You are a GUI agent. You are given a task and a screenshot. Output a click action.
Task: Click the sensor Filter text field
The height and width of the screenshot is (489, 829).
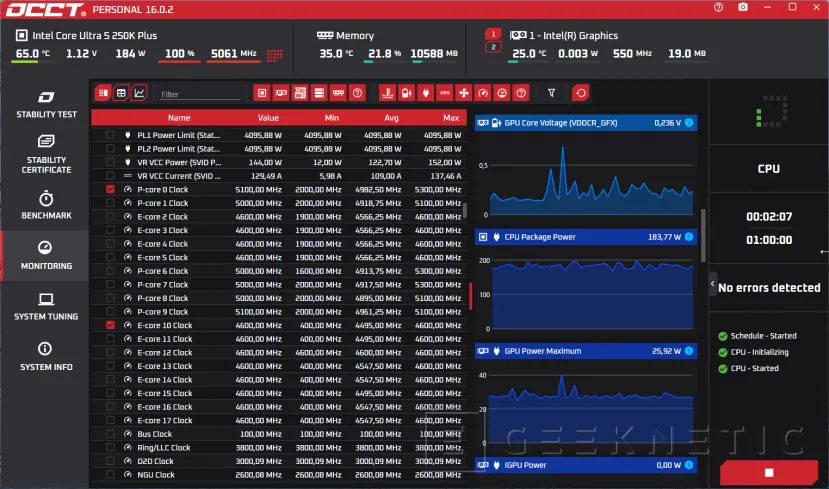tap(200, 94)
